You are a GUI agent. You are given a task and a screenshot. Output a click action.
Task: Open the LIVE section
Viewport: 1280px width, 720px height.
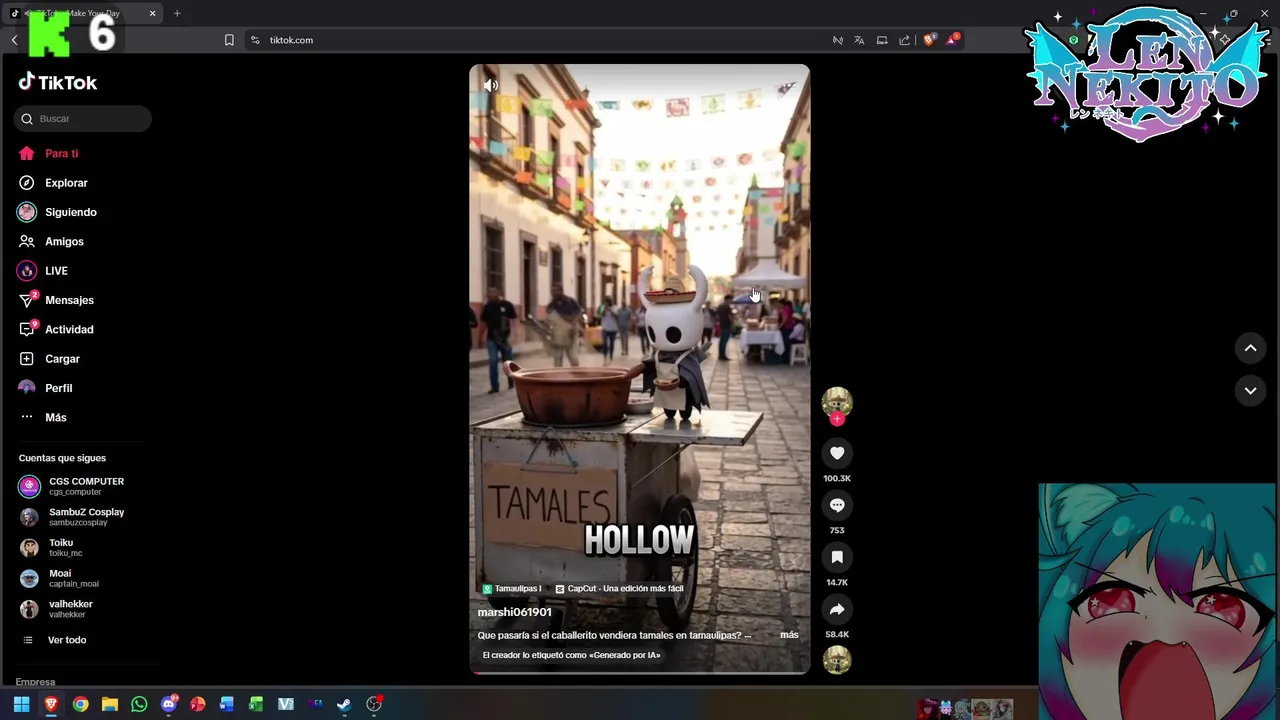[43, 271]
